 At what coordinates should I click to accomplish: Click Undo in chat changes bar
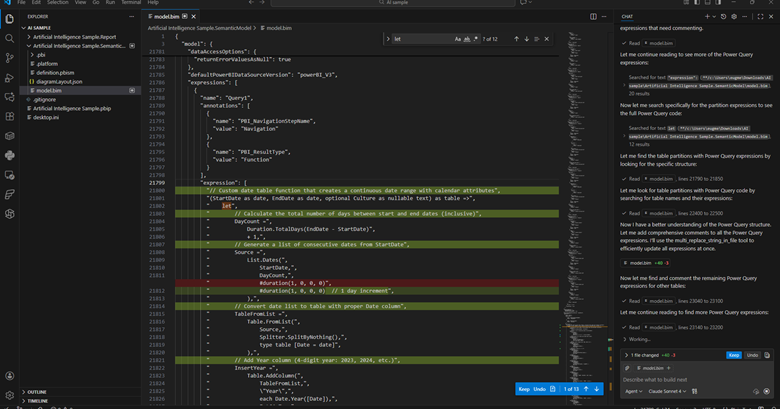752,355
